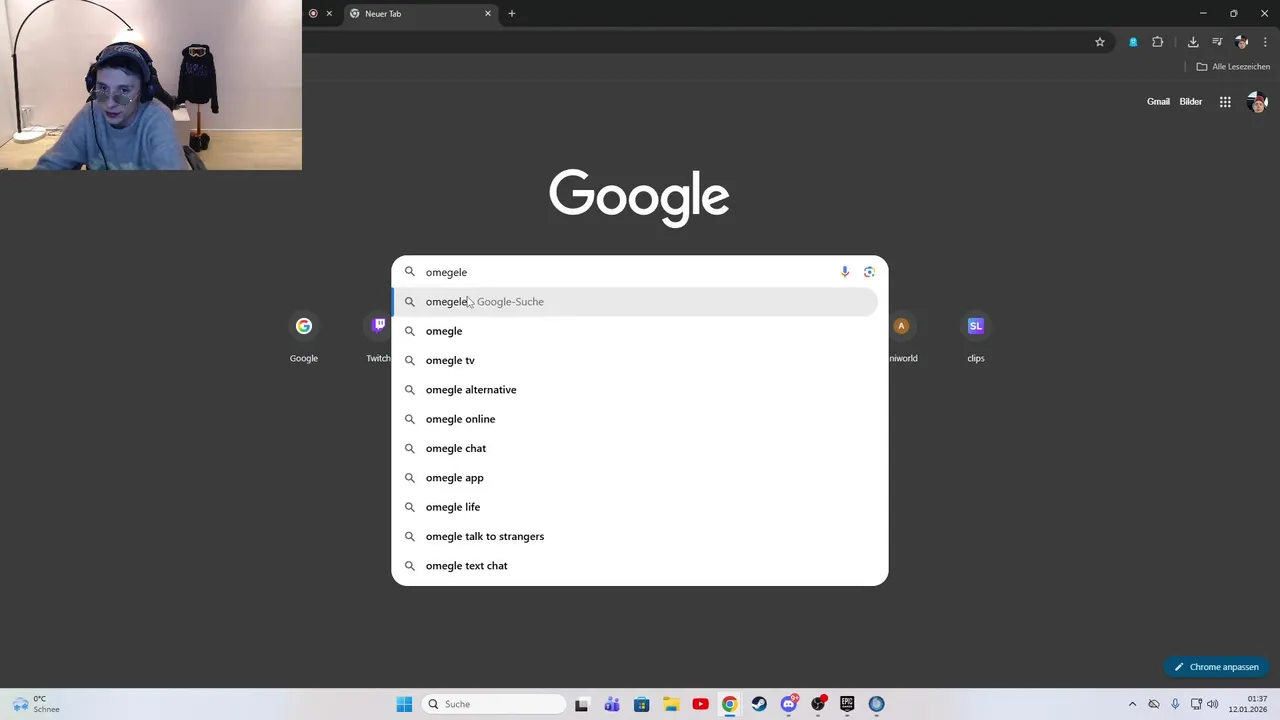The height and width of the screenshot is (720, 1280).
Task: Open the blue ghost extension icon
Action: click(x=1133, y=42)
